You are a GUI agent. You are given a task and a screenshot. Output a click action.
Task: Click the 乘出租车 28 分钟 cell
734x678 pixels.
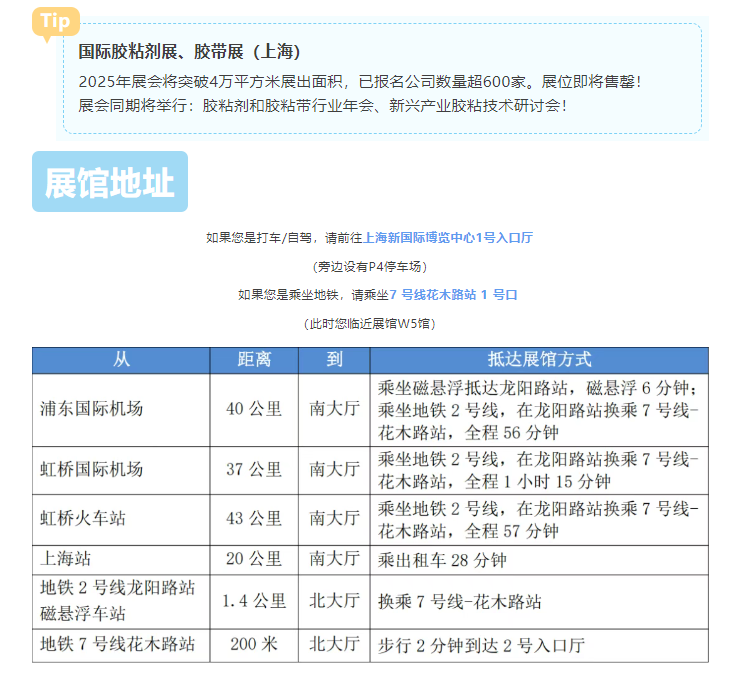click(x=539, y=560)
